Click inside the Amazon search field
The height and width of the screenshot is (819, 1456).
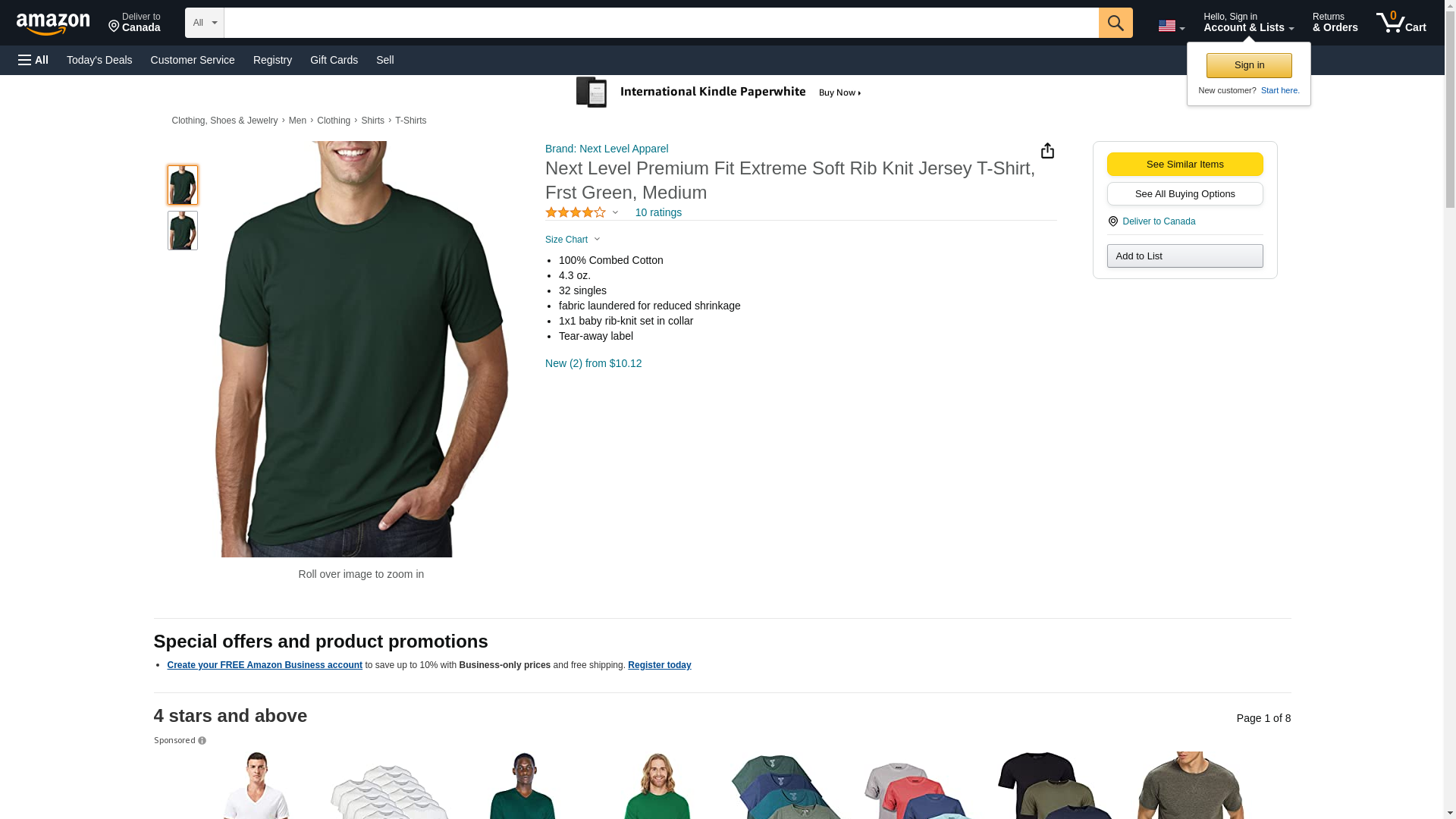point(661,23)
